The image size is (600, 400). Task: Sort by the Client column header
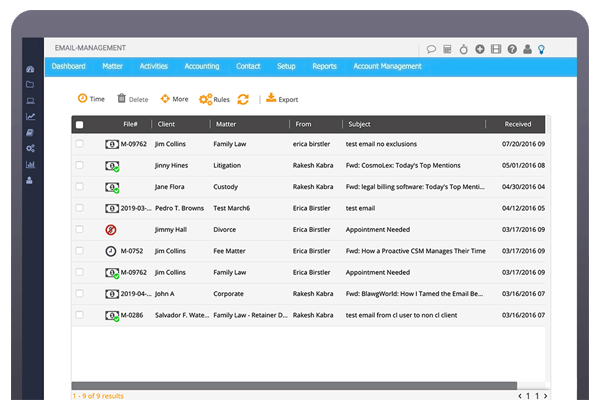point(166,124)
